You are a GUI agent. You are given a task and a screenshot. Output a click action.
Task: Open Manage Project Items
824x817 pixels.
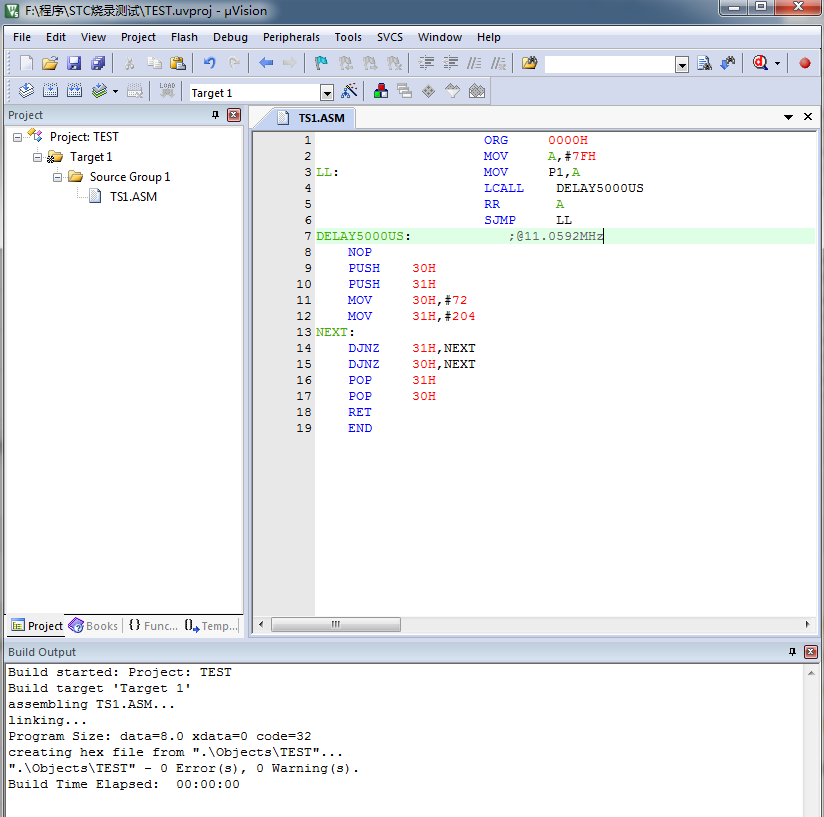(380, 91)
